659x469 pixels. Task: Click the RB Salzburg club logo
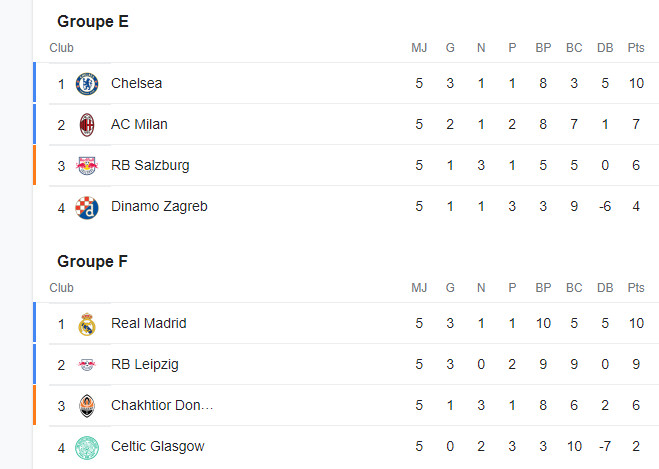click(x=87, y=166)
